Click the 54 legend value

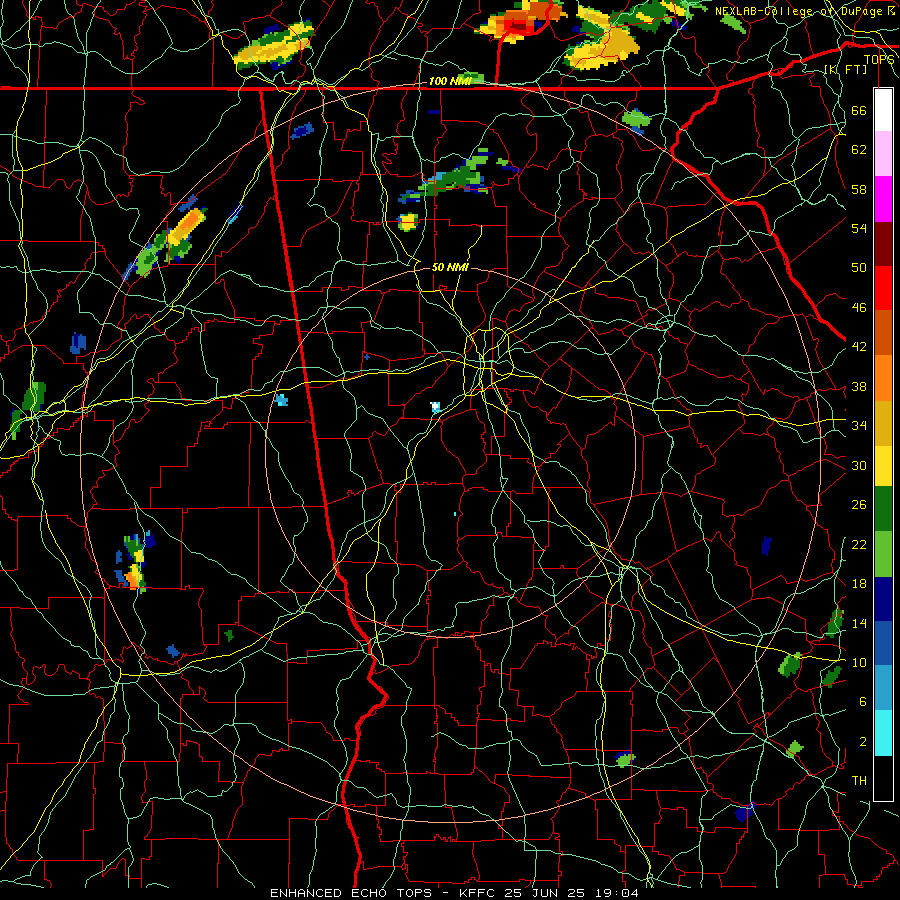859,228
